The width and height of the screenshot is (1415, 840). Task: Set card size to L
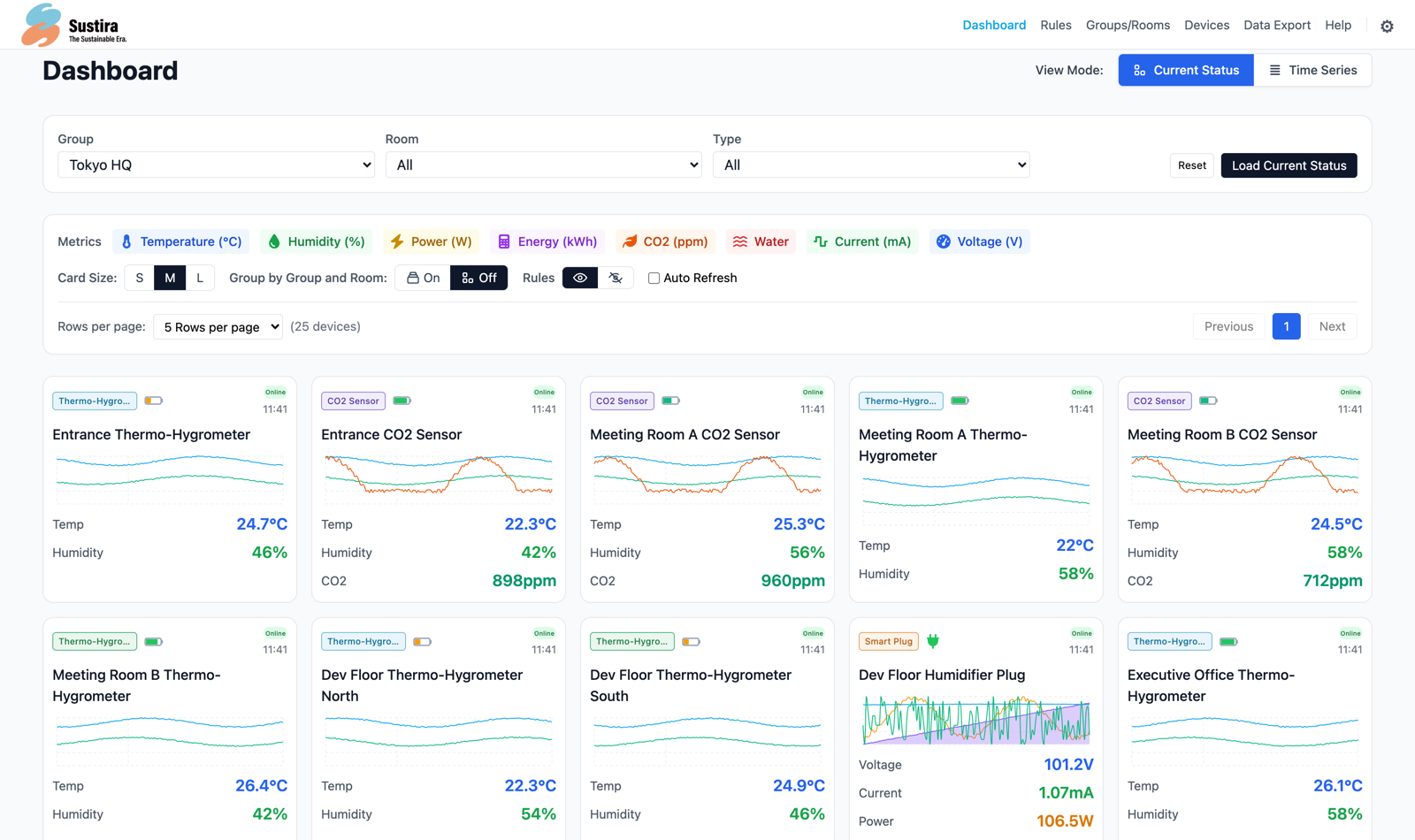[200, 278]
